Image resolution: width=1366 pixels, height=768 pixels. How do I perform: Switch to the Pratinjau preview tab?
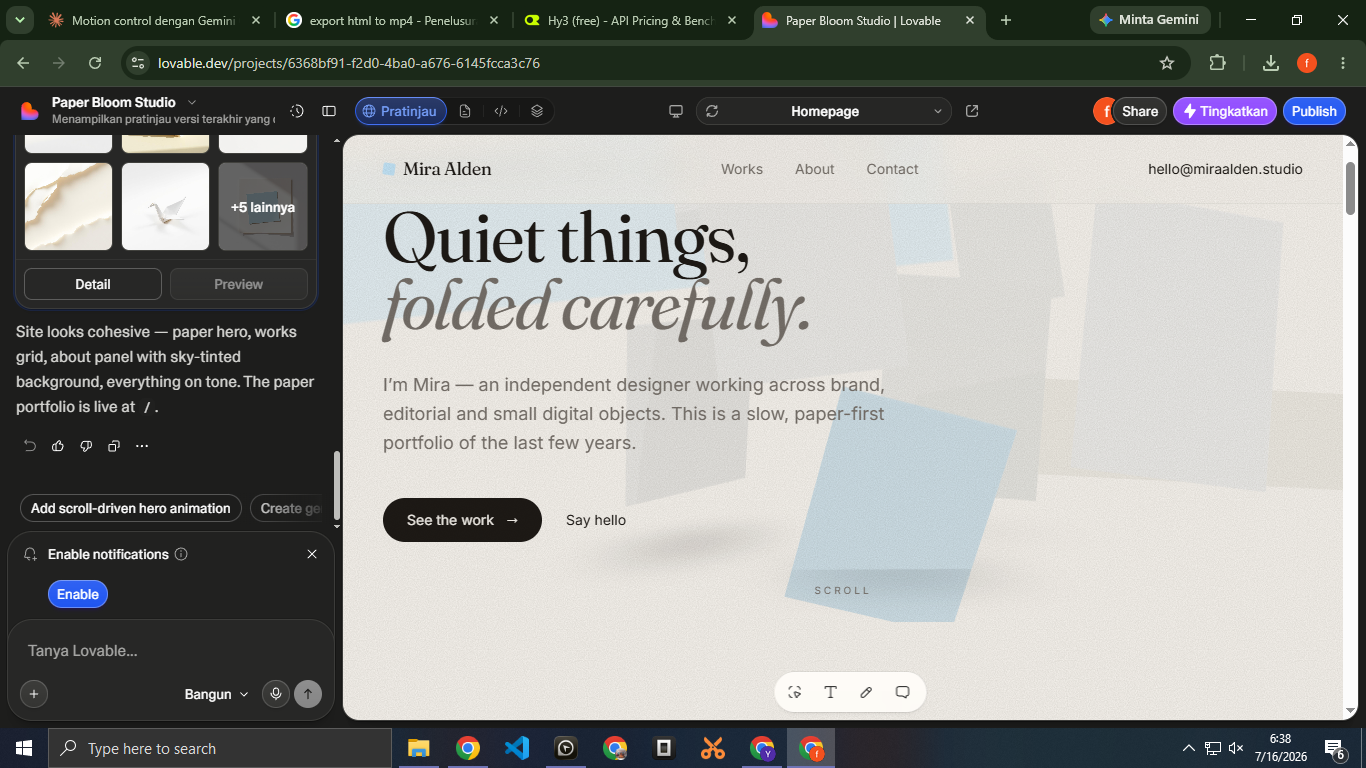click(x=400, y=111)
